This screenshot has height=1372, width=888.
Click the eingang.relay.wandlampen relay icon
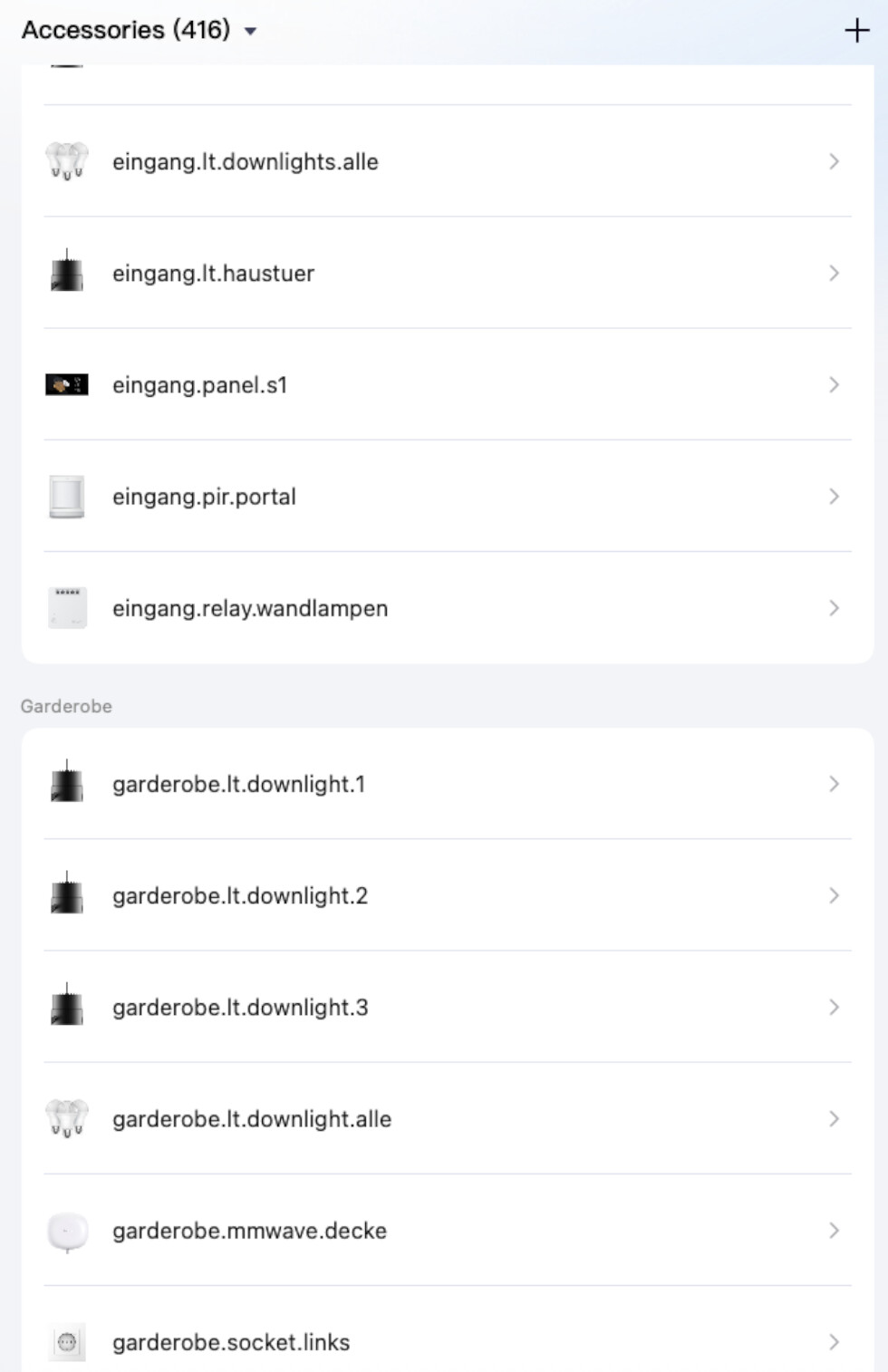[67, 608]
